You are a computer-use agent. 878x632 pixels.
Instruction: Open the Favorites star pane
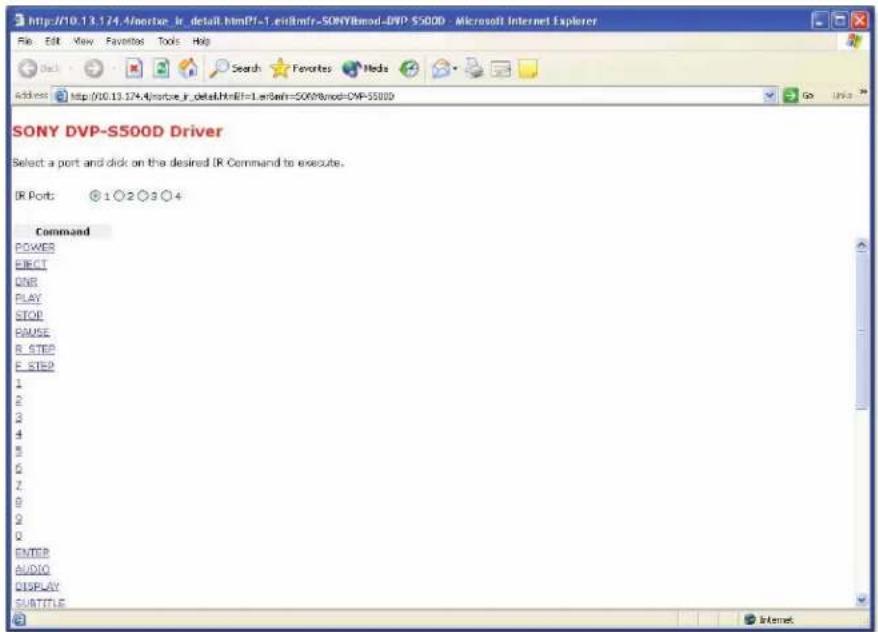point(301,69)
